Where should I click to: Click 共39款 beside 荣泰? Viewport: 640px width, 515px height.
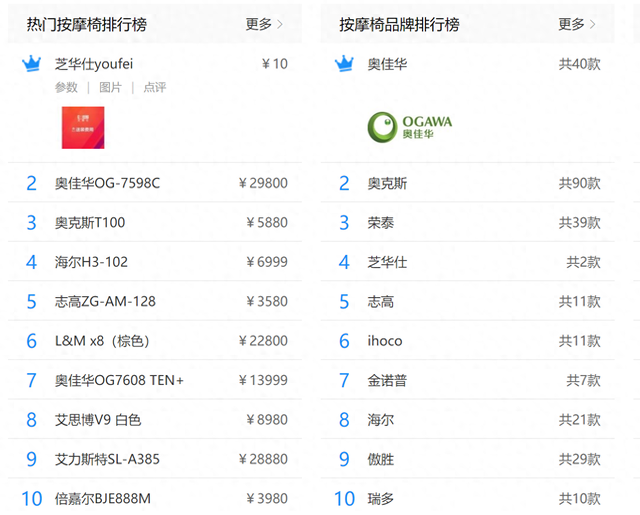(x=580, y=223)
